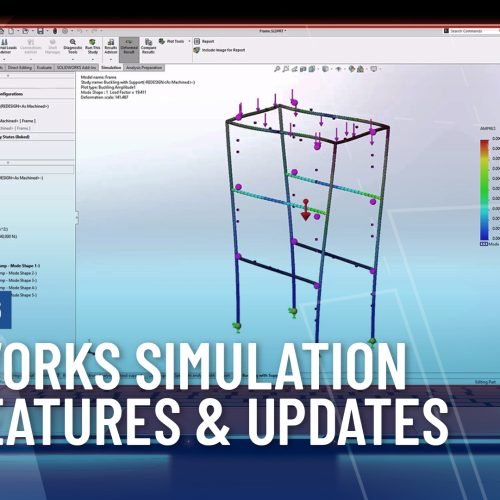Click the View Settings monitor icon
This screenshot has width=500, height=500.
(374, 69)
